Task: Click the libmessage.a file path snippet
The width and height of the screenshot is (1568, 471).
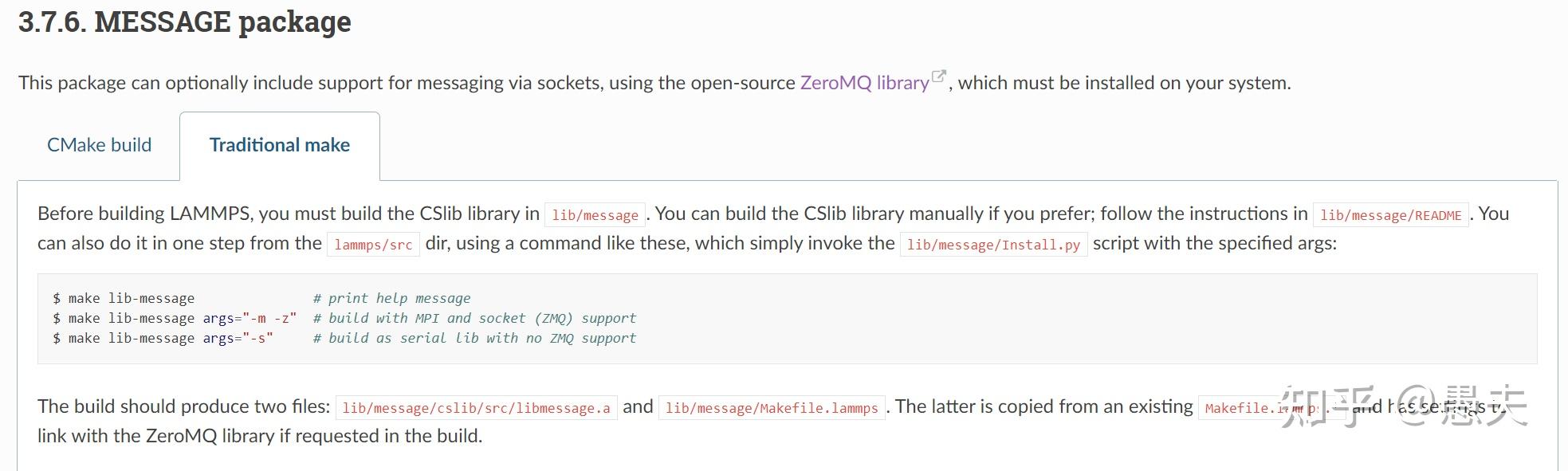Action: point(476,408)
